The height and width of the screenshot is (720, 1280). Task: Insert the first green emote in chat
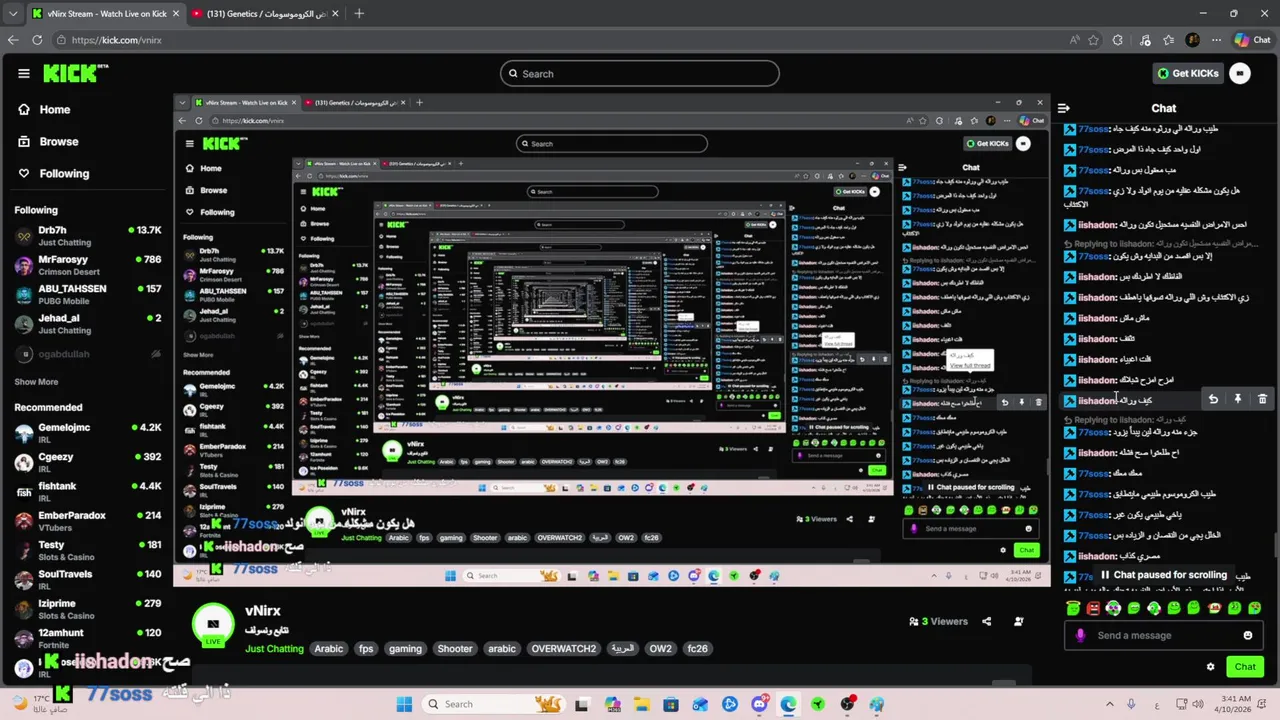(x=1073, y=607)
